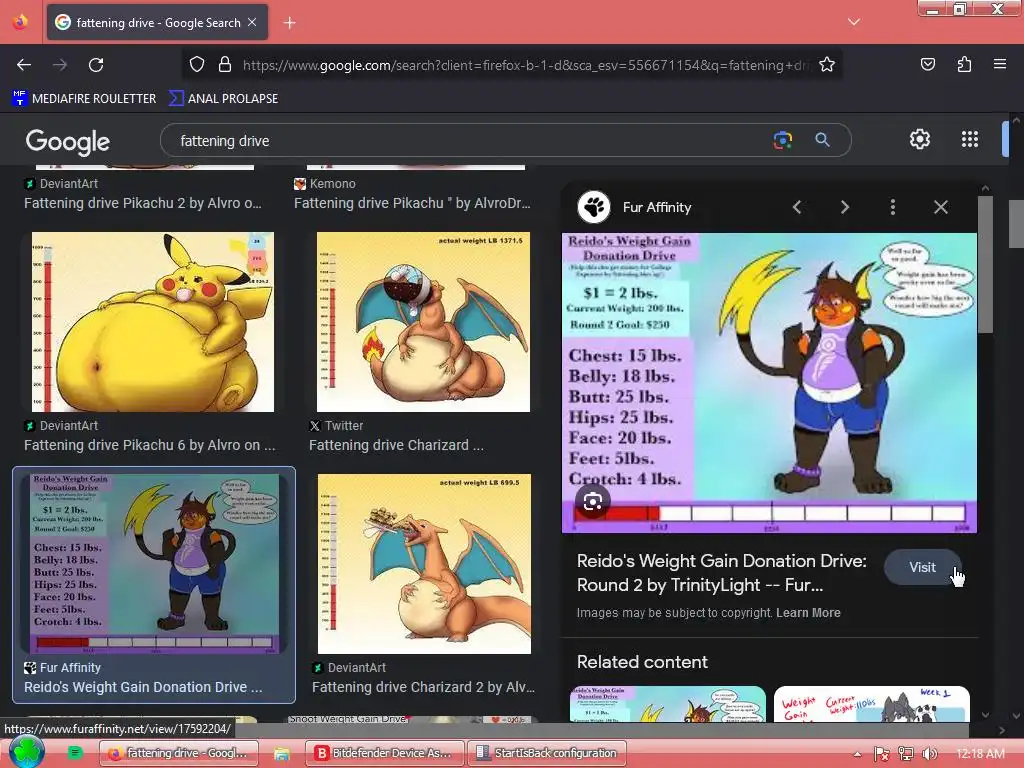Switch to StartIsBack configuration taskbar window
The height and width of the screenshot is (768, 1024).
tap(547, 753)
